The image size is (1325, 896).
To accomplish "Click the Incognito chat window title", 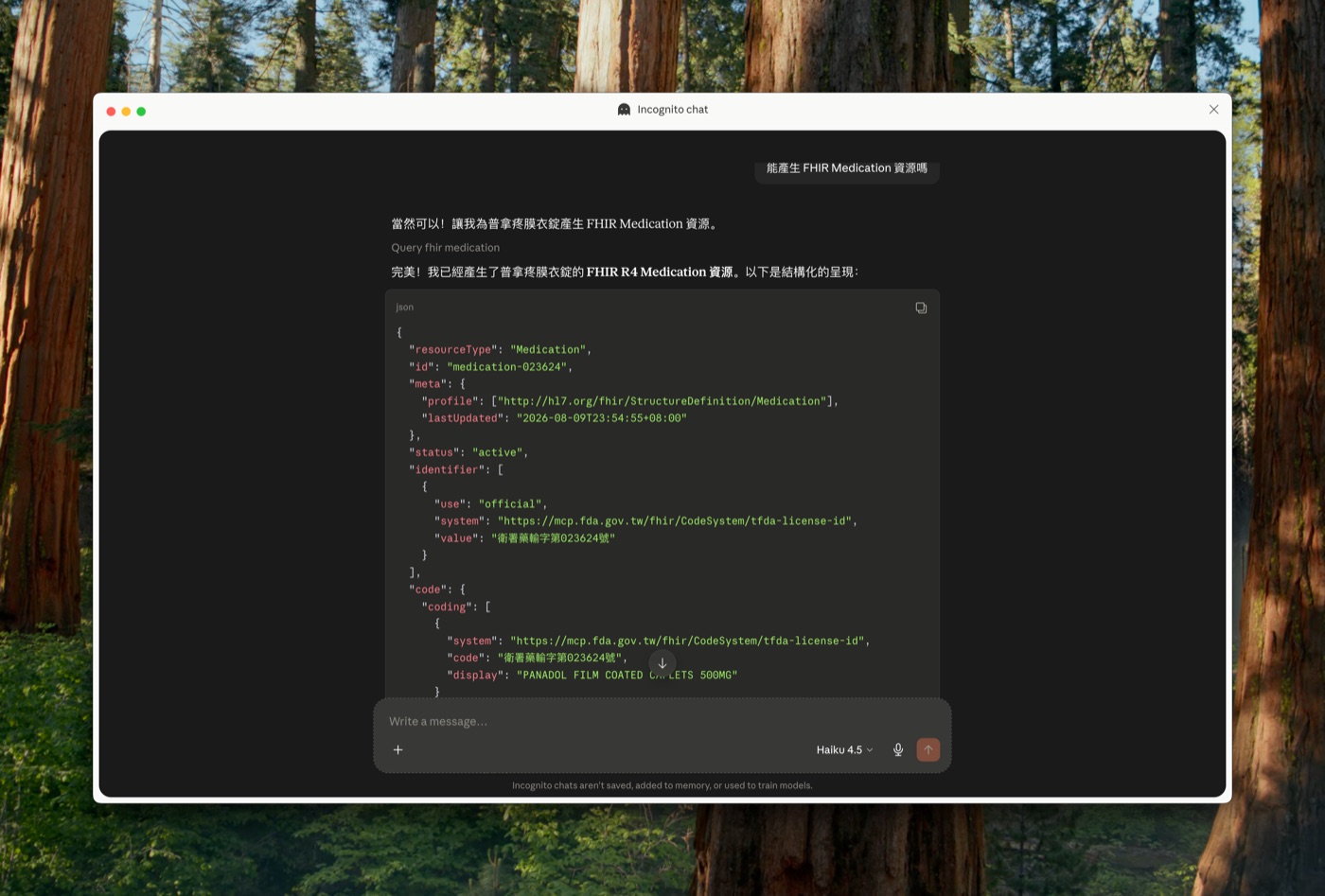I will pyautogui.click(x=673, y=110).
